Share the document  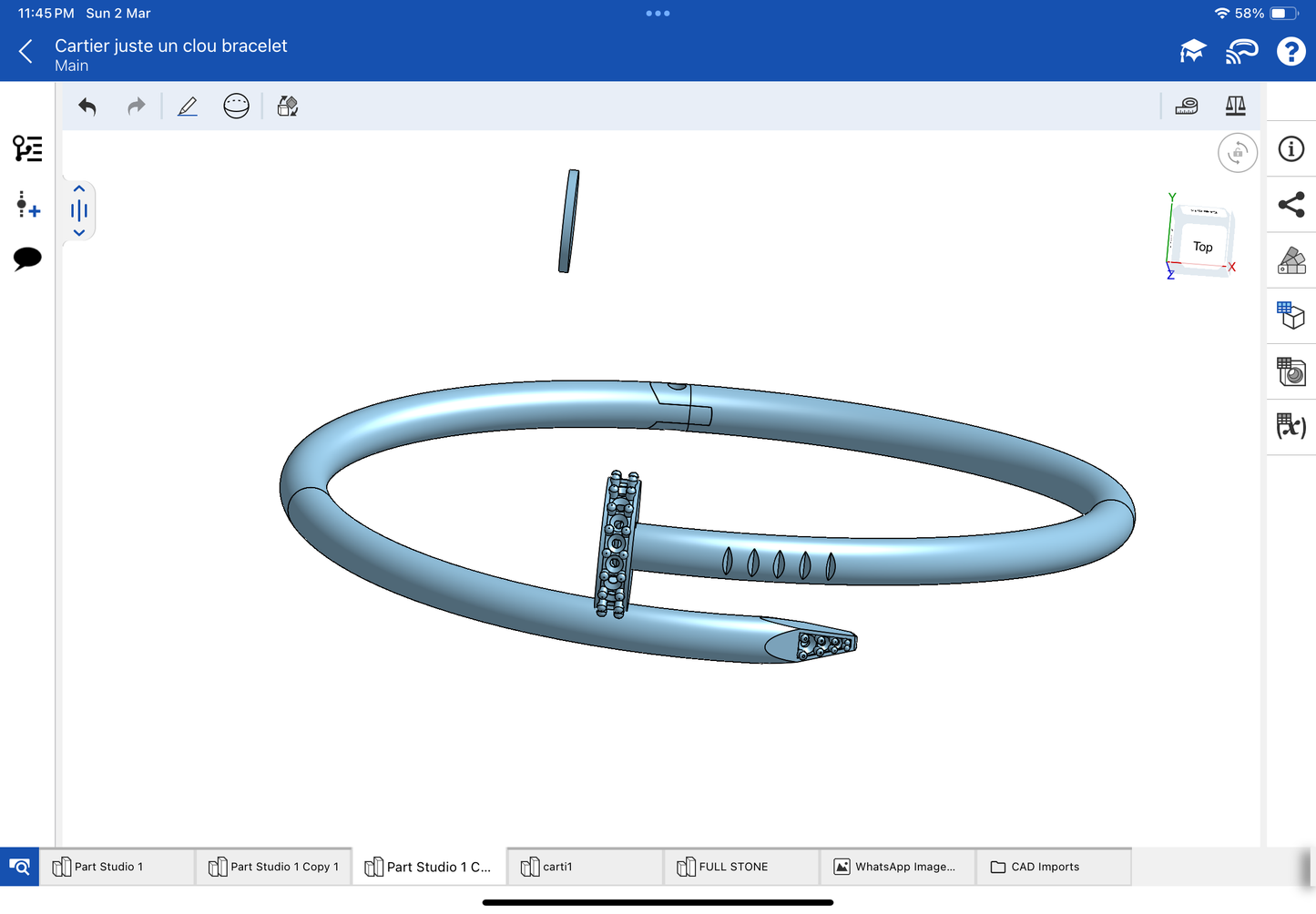pos(1290,205)
